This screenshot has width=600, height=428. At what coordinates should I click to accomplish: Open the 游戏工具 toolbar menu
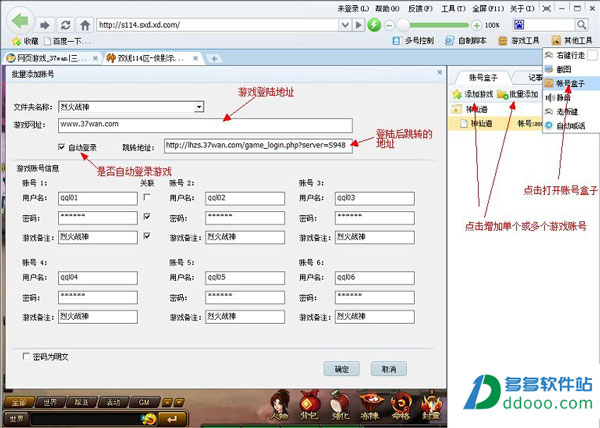click(x=519, y=41)
